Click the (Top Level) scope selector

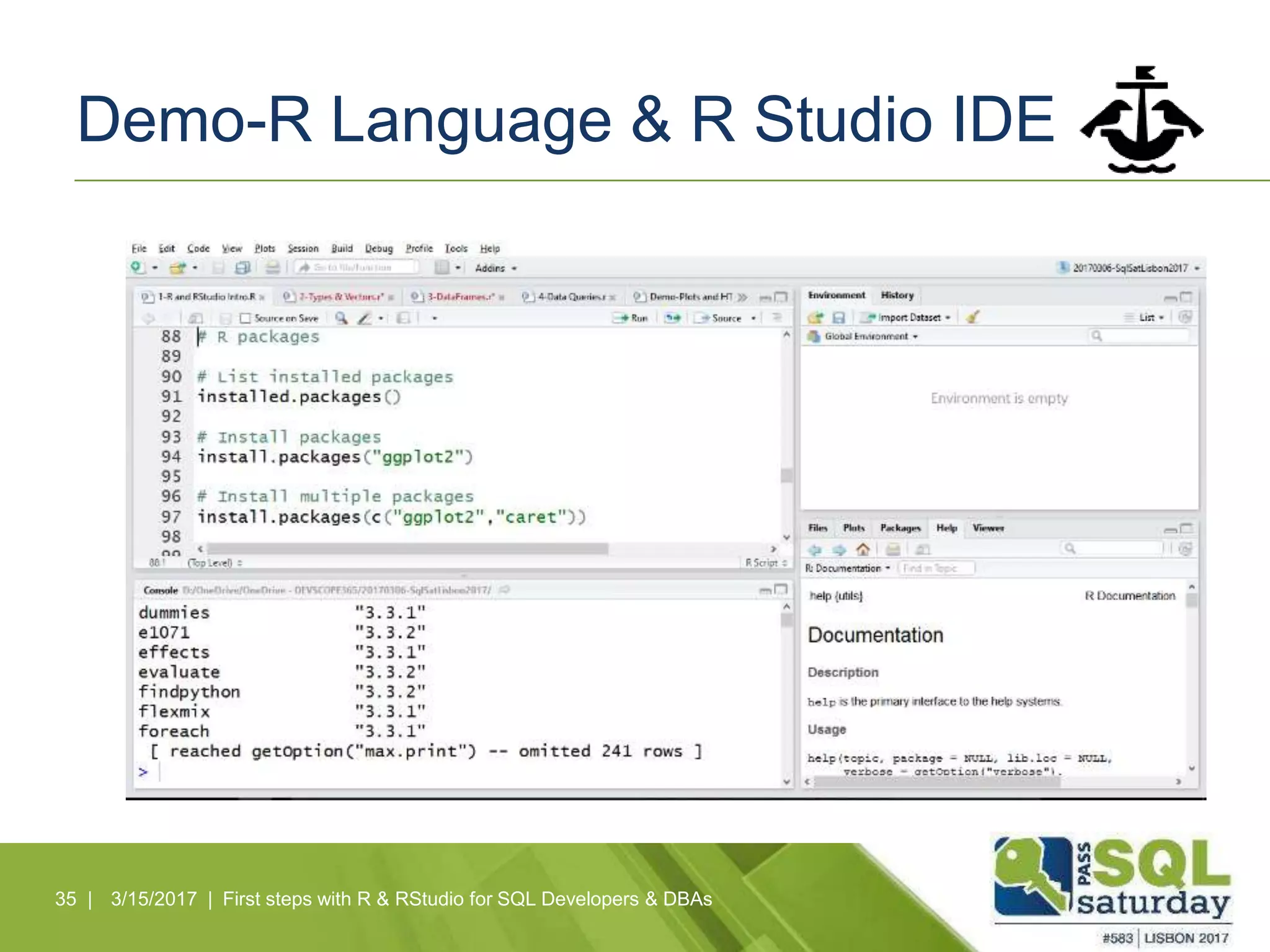[x=215, y=563]
